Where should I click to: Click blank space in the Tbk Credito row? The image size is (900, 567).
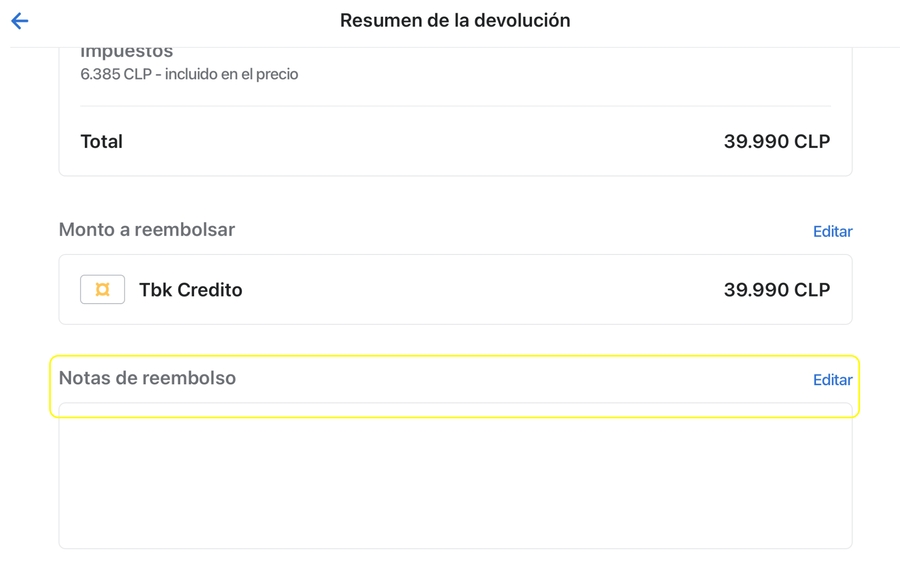point(480,290)
